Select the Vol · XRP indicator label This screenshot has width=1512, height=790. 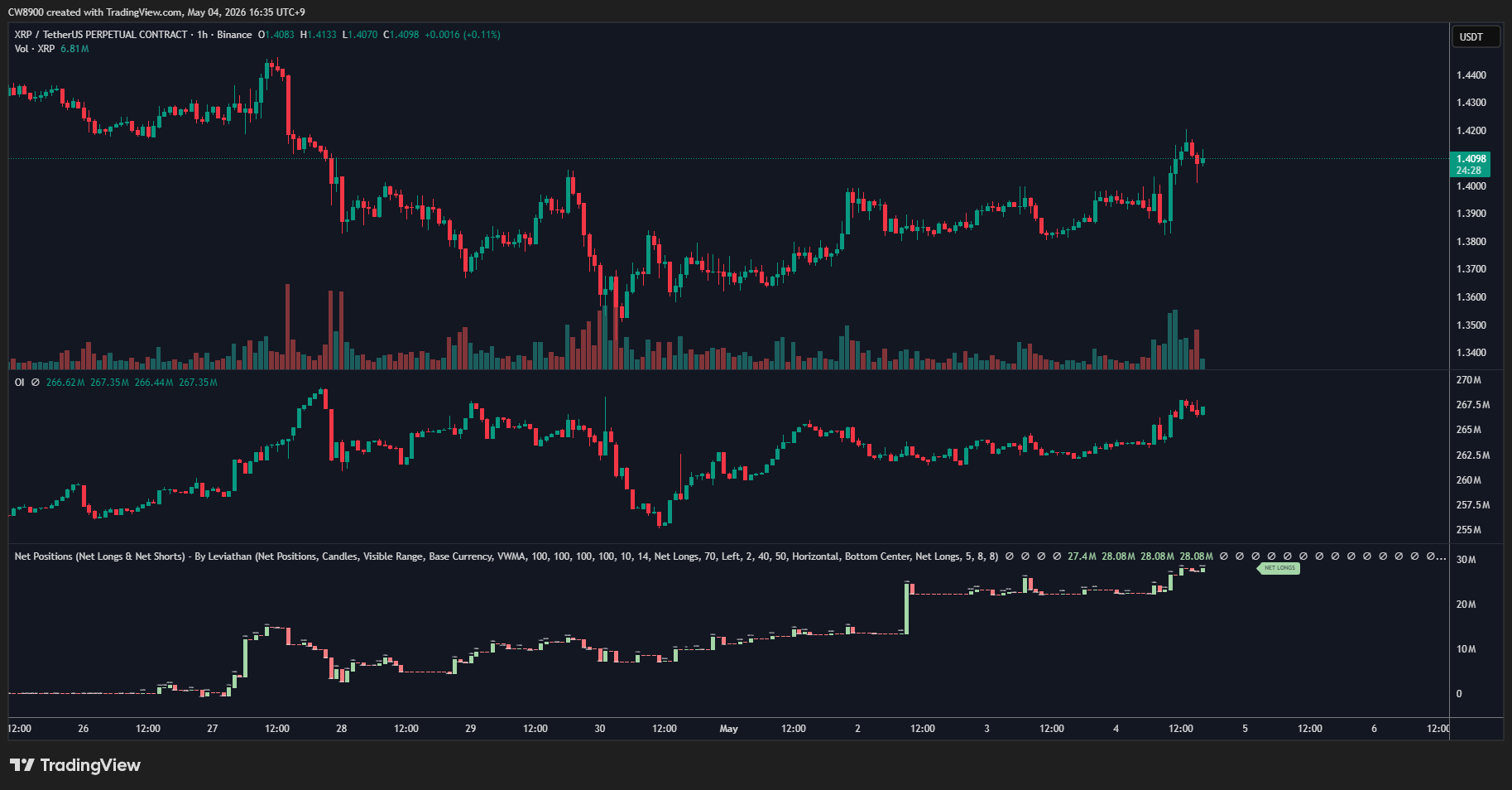[35, 49]
